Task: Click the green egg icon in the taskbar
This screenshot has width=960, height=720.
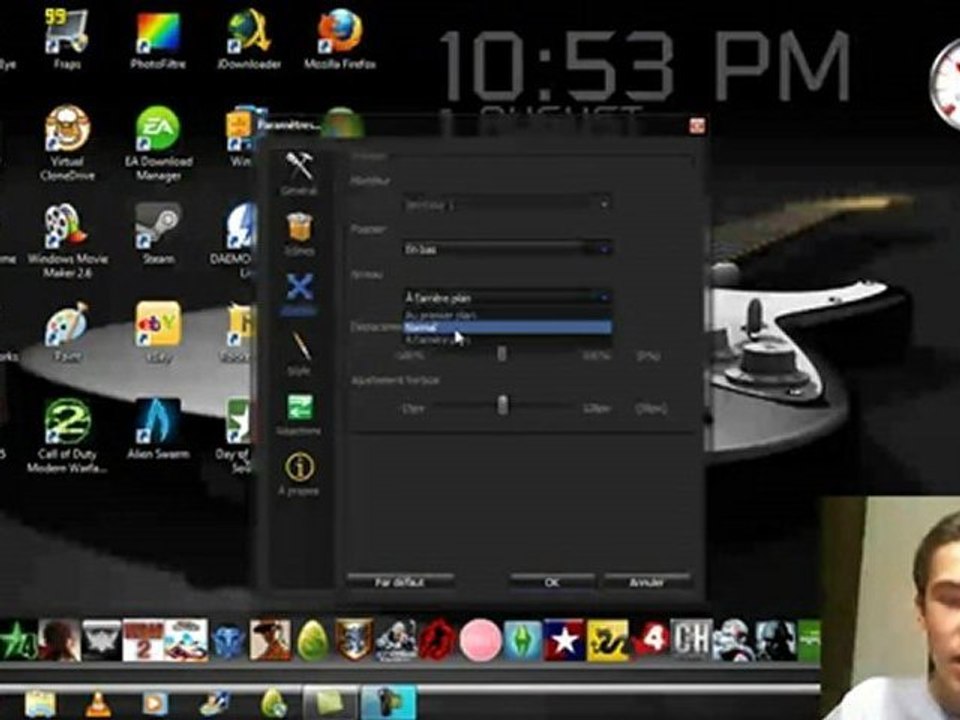Action: (x=273, y=702)
